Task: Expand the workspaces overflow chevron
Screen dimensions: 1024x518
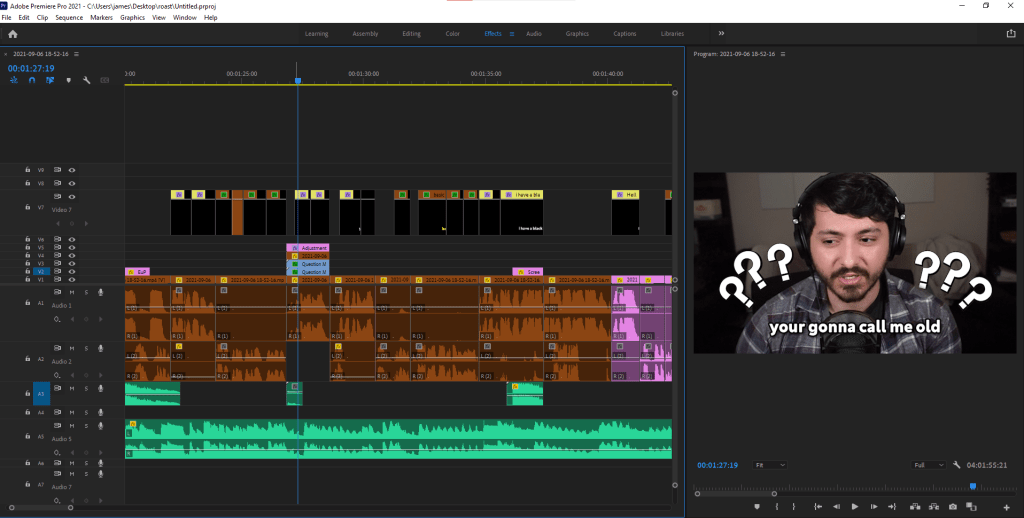Action: point(721,33)
